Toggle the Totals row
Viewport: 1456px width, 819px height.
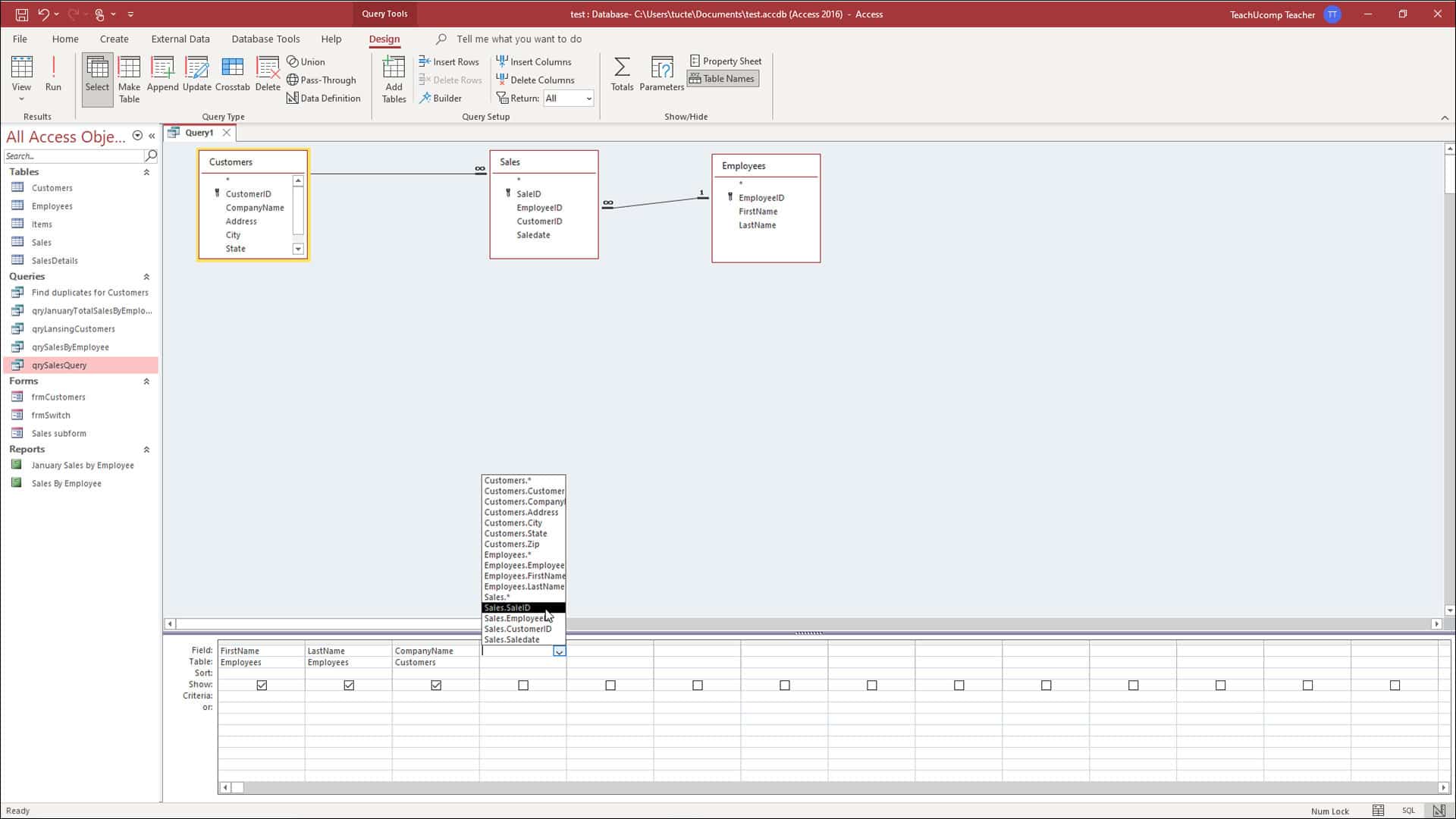tap(622, 74)
